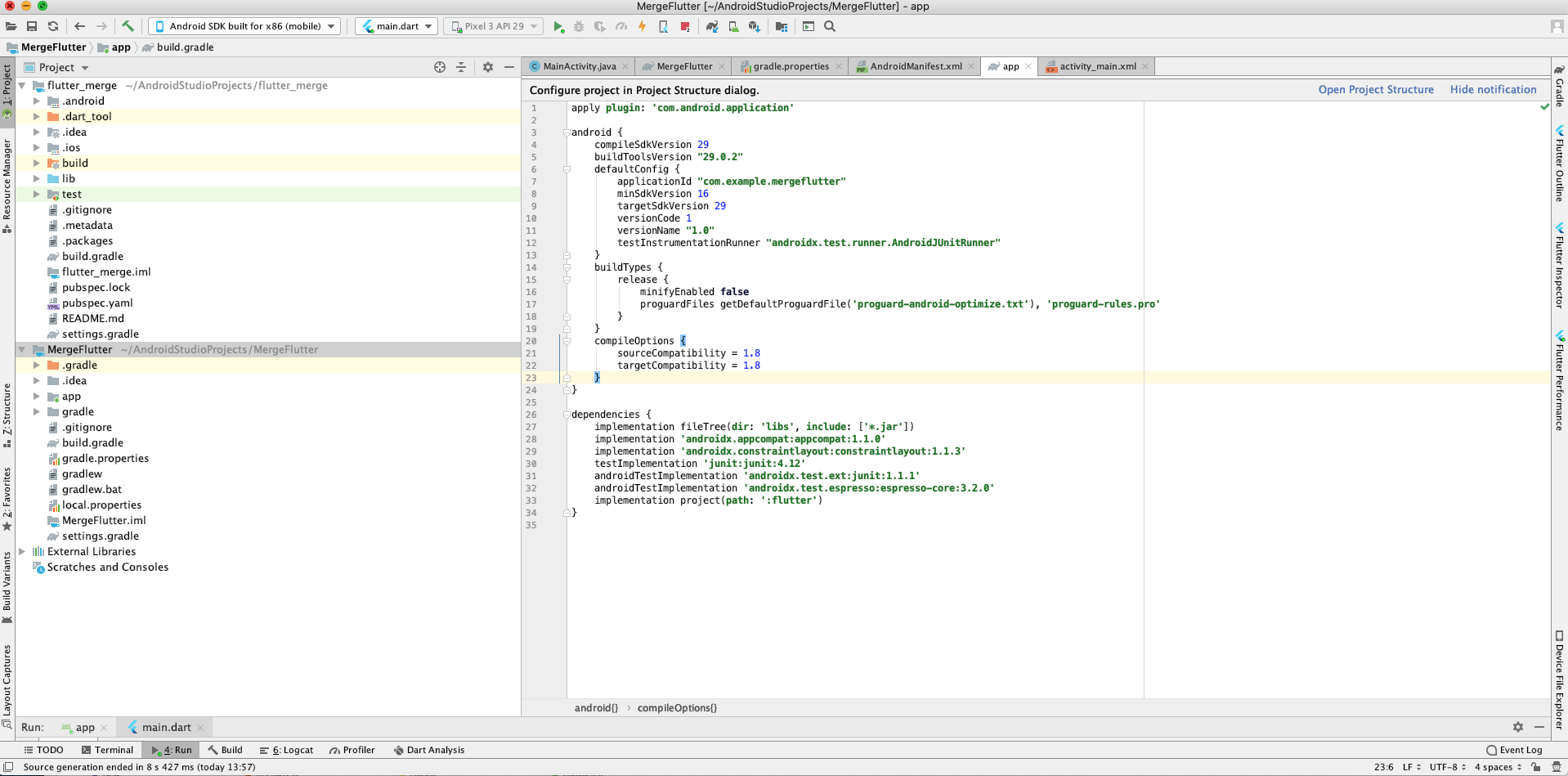1568x776 pixels.
Task: Click Attach debugger to Android process icon
Action: pos(664,26)
